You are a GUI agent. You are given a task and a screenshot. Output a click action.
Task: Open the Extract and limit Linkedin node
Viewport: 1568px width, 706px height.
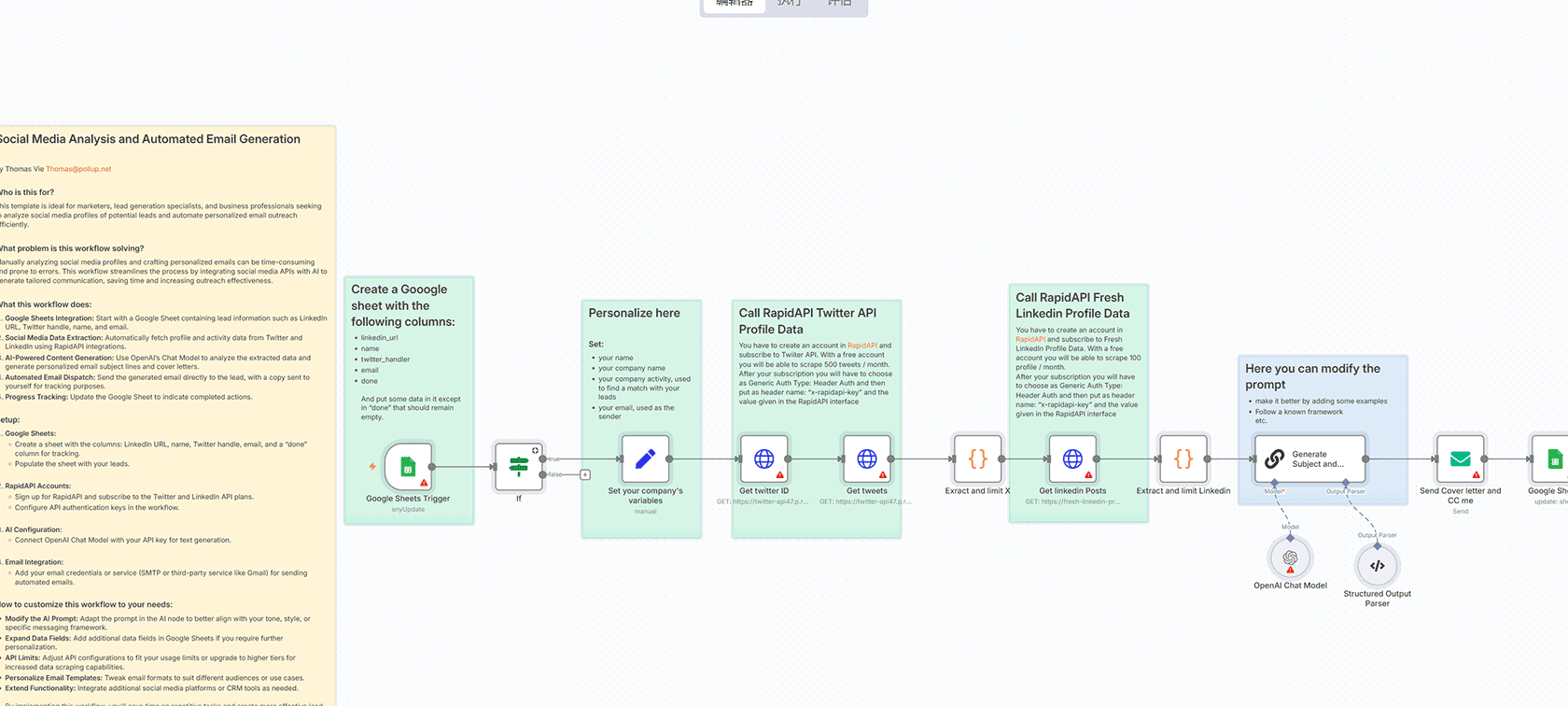[x=1183, y=459]
